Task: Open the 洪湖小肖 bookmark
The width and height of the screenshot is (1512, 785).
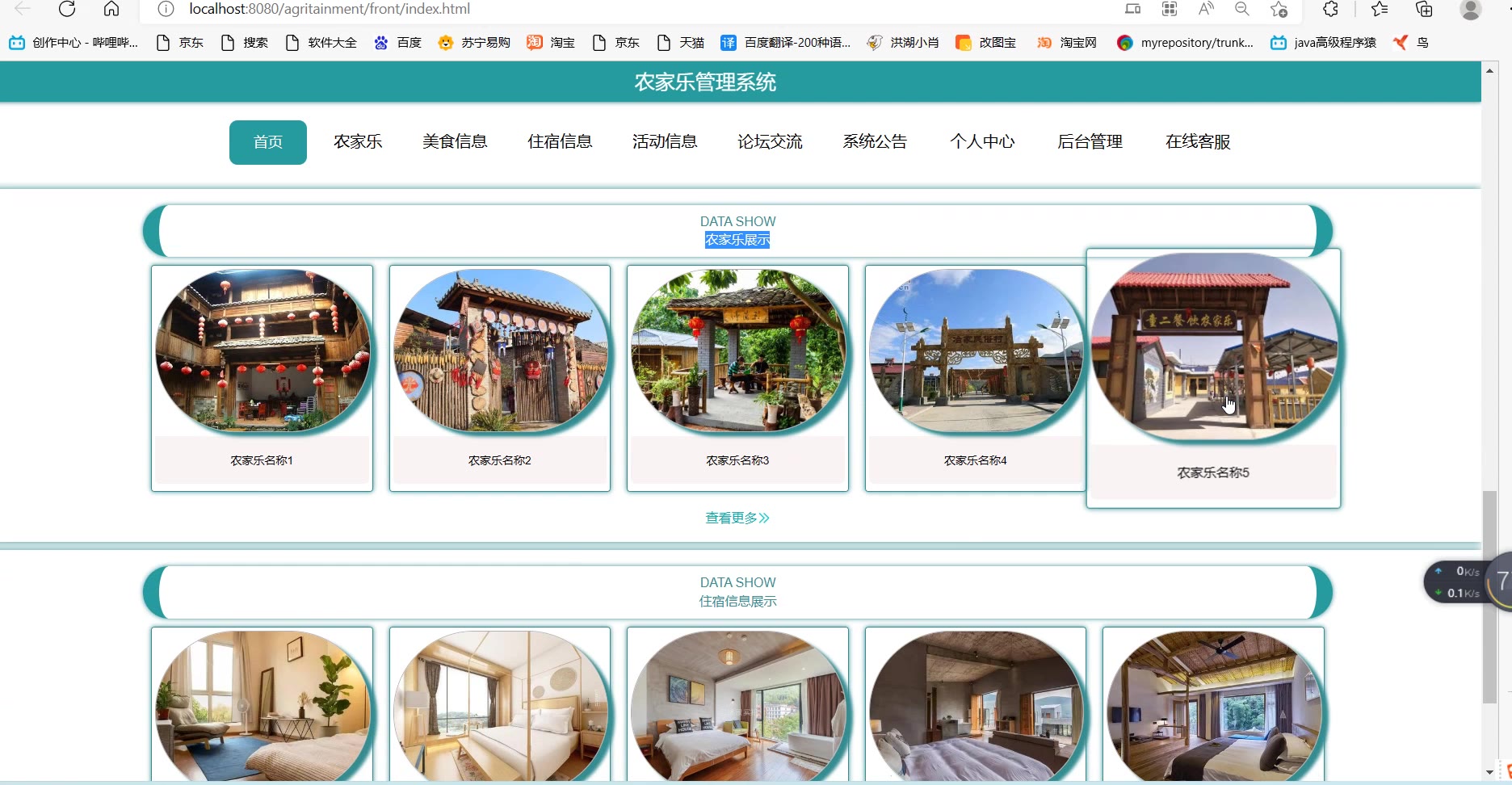Action: point(903,43)
